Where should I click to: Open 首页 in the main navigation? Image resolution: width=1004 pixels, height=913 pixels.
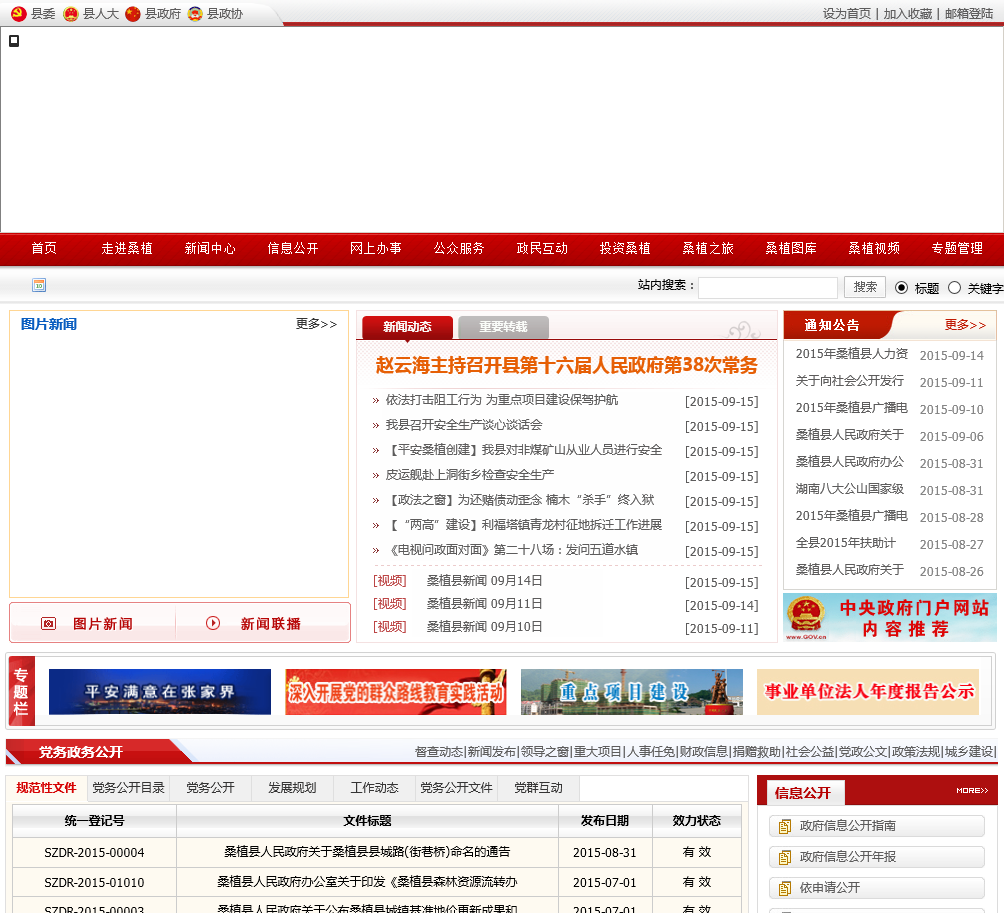click(44, 248)
